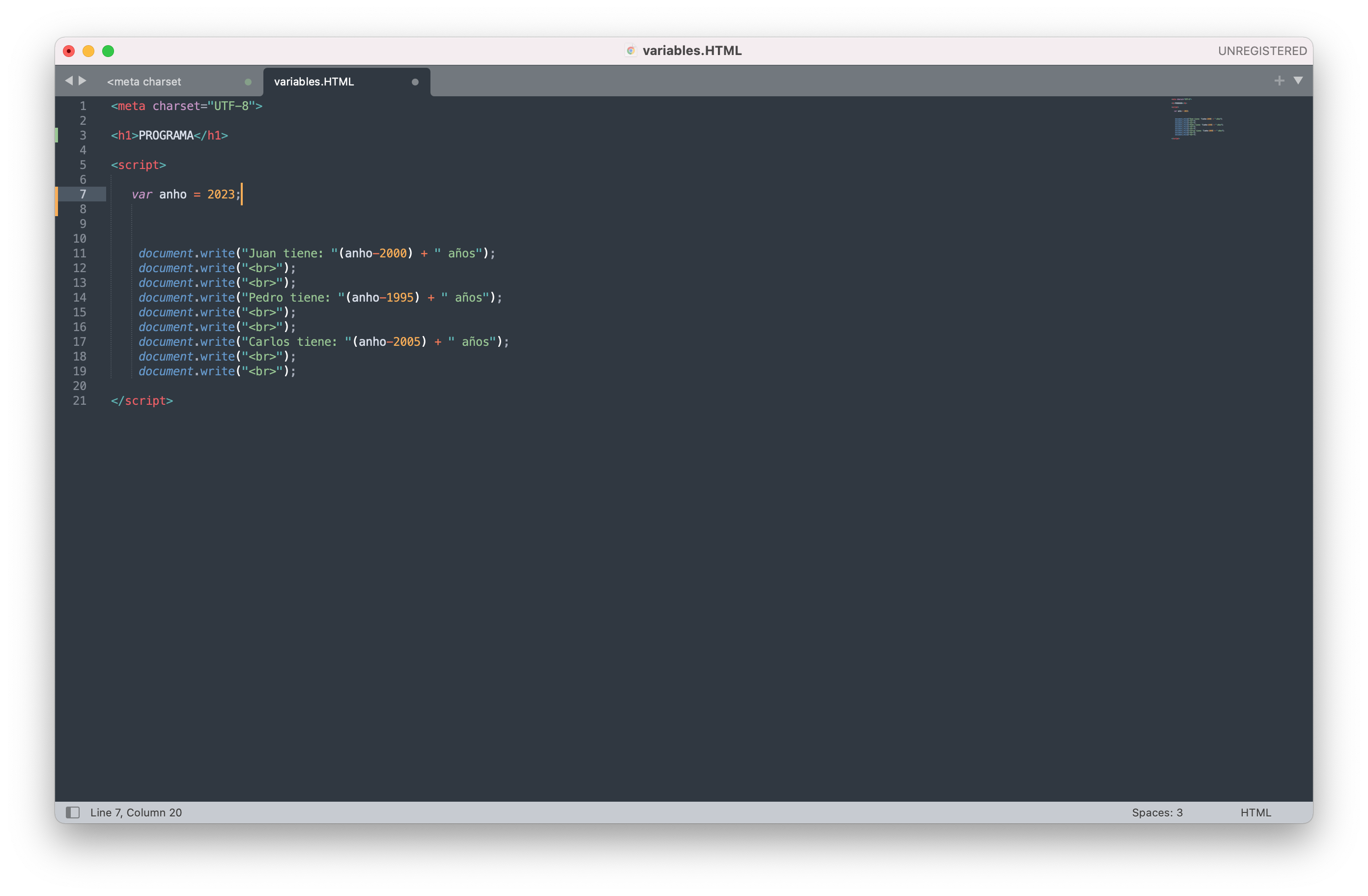Click line number 3 in gutter

pos(83,136)
